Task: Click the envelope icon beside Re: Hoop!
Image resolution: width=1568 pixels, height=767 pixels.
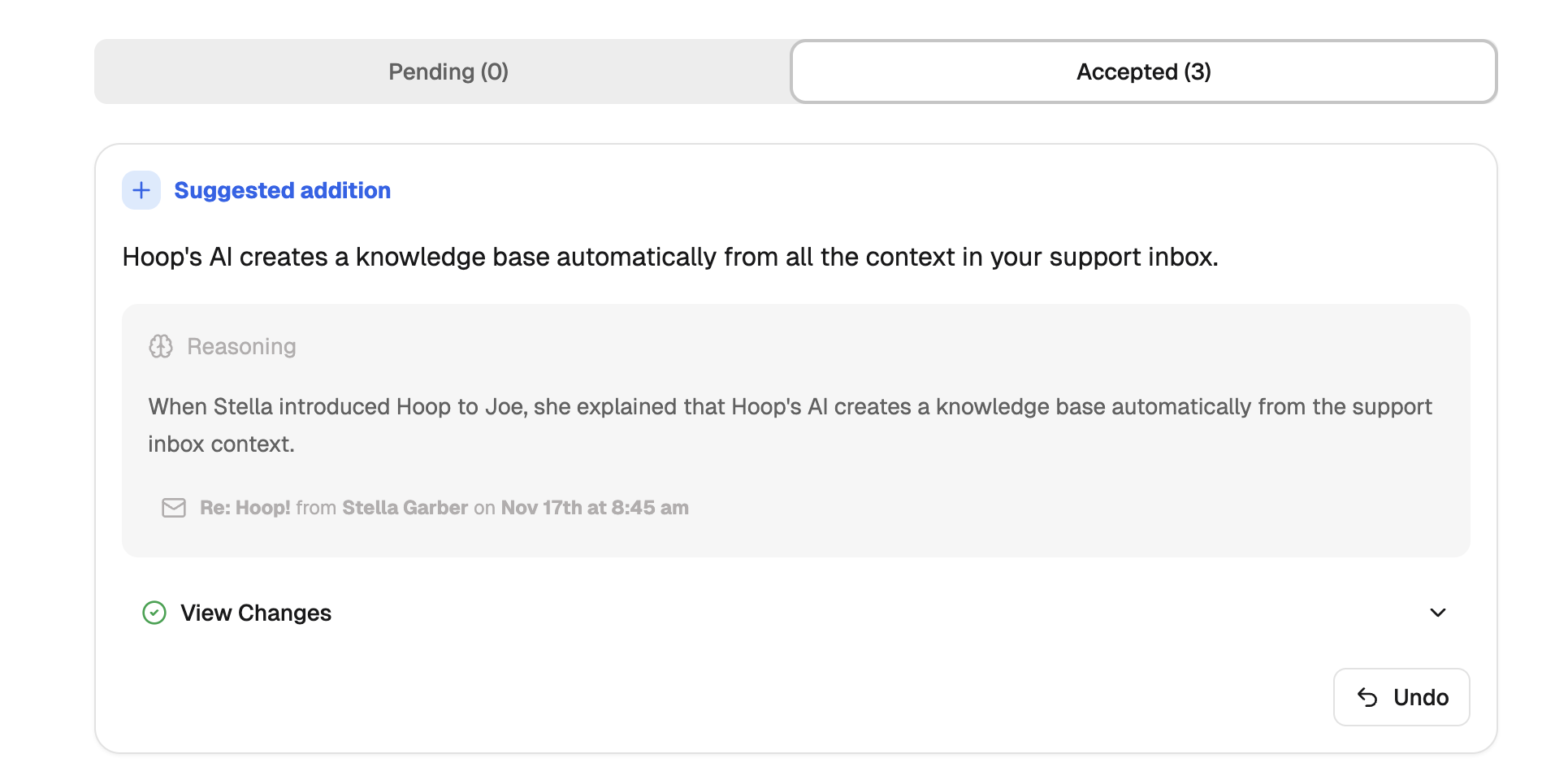Action: (174, 508)
